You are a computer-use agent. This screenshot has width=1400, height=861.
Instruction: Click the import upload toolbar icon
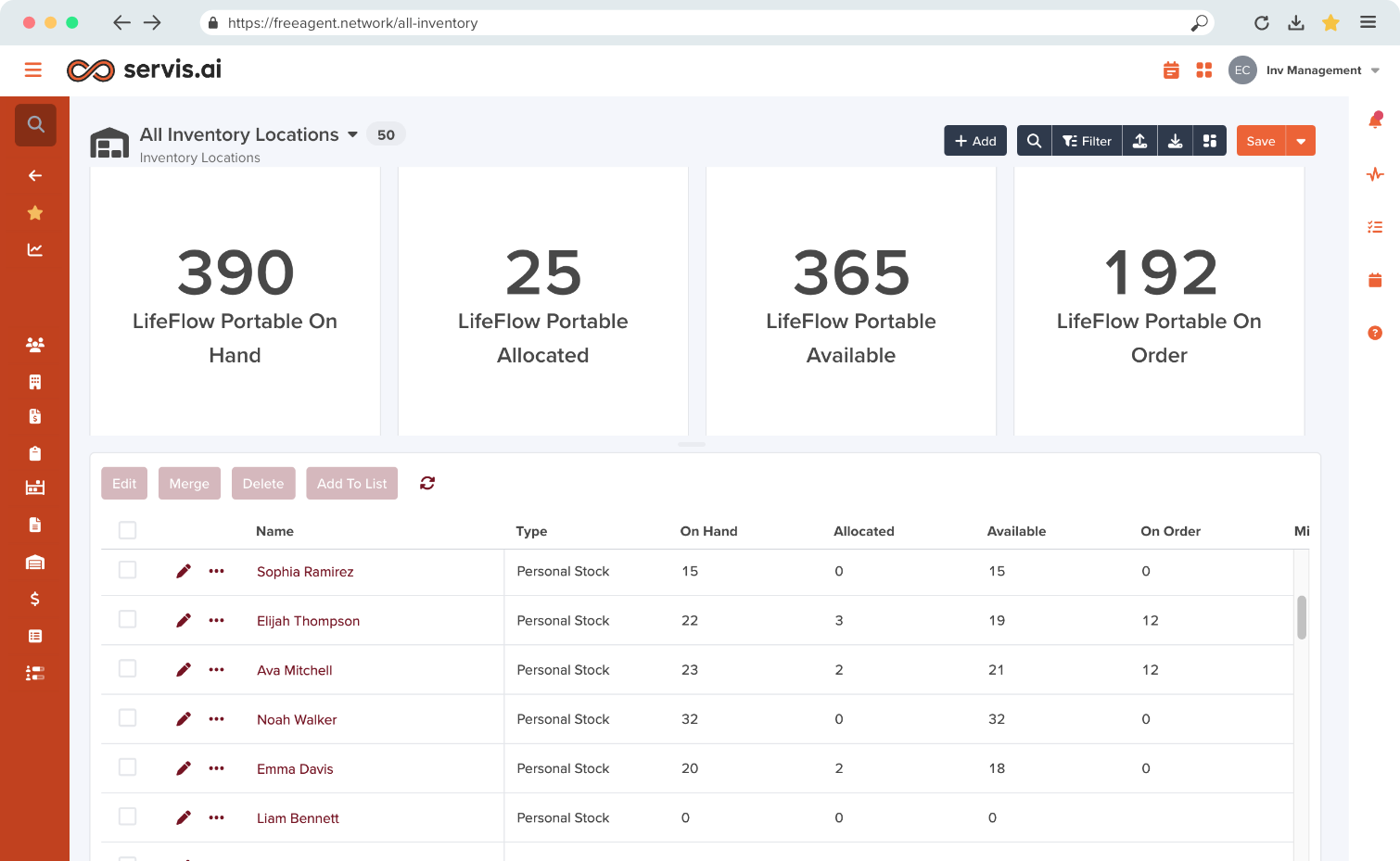(1140, 141)
